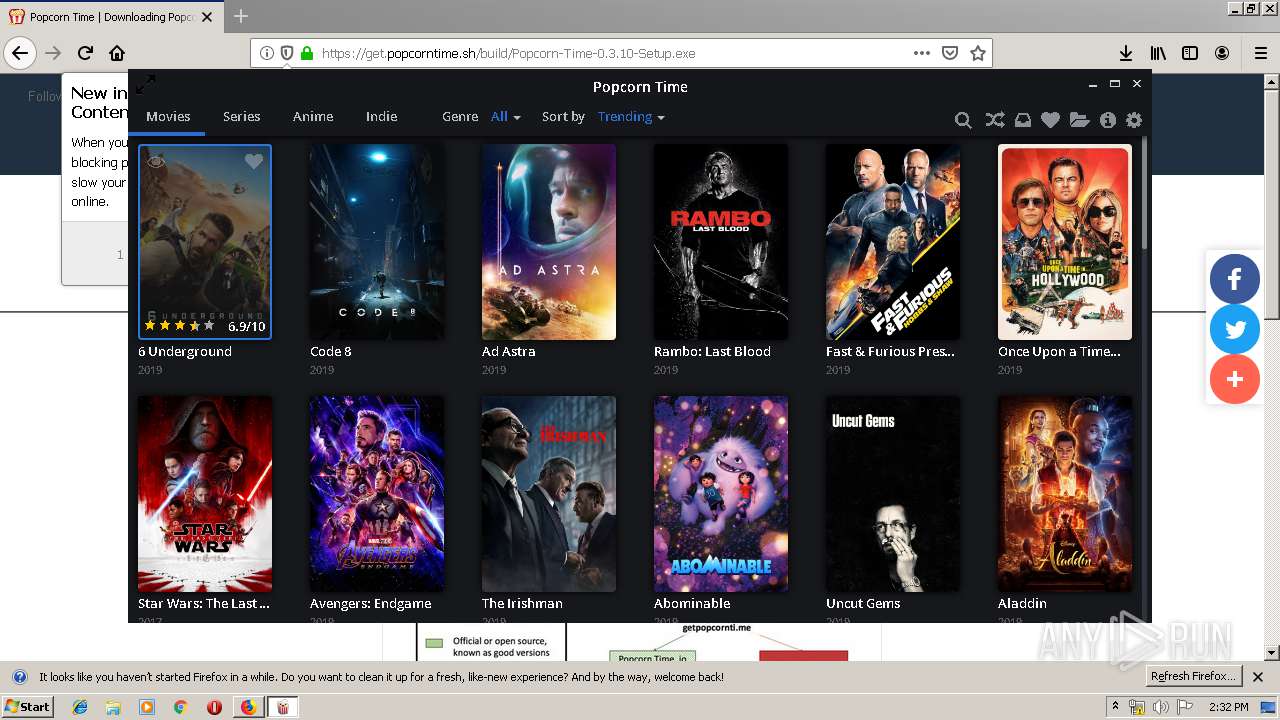
Task: Show site information icon in URL bar
Action: [x=267, y=53]
